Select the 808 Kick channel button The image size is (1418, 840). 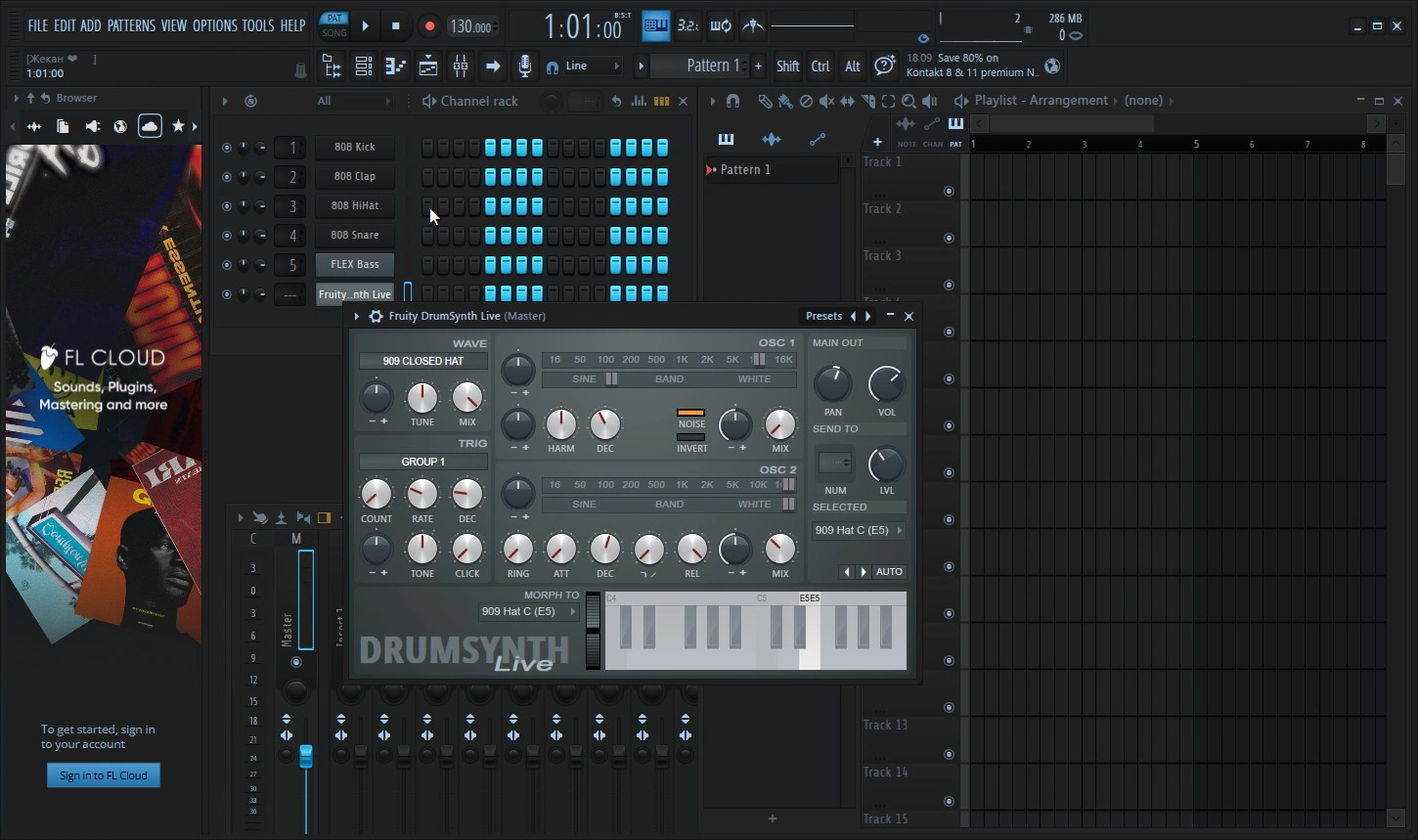pyautogui.click(x=354, y=147)
